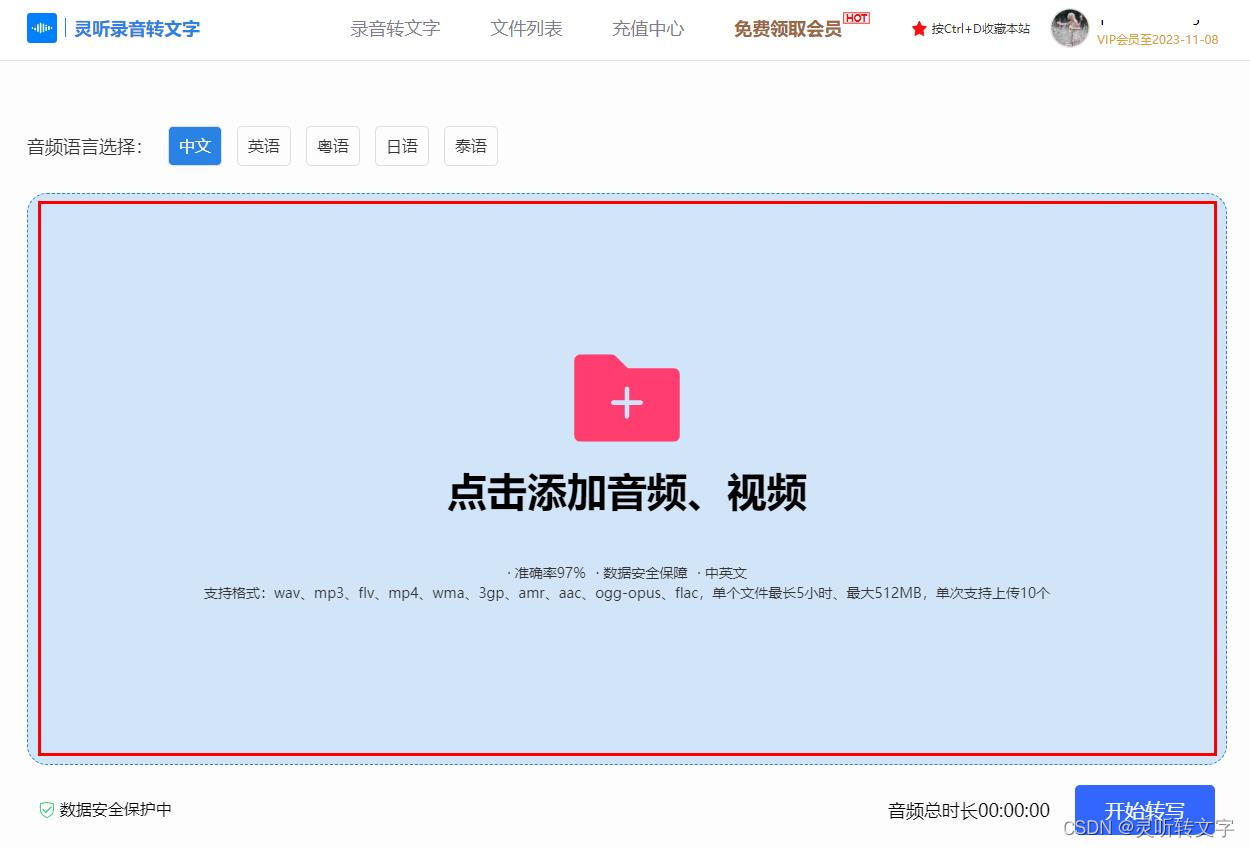Click the 音频语言选择 label
The height and width of the screenshot is (847, 1250).
(85, 147)
